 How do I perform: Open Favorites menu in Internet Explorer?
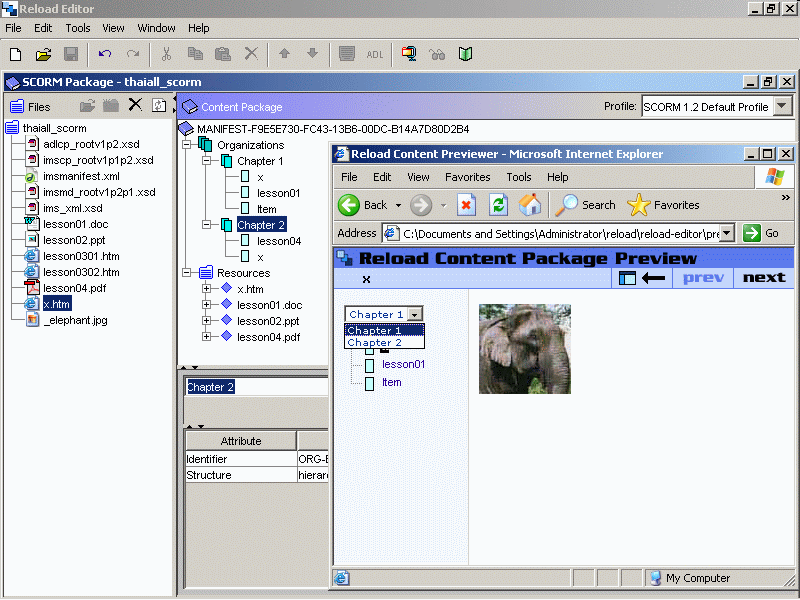467,177
